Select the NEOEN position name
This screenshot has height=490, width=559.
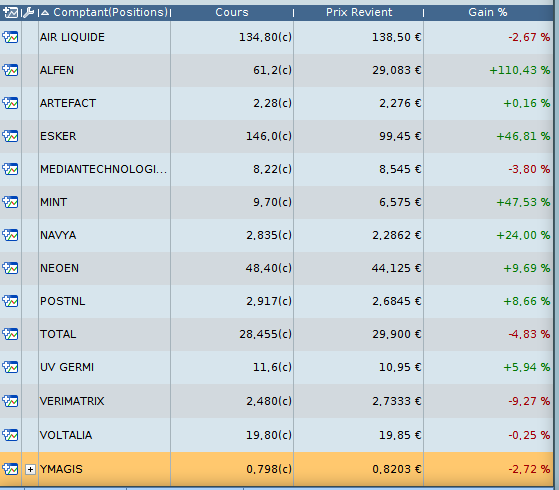click(x=59, y=268)
